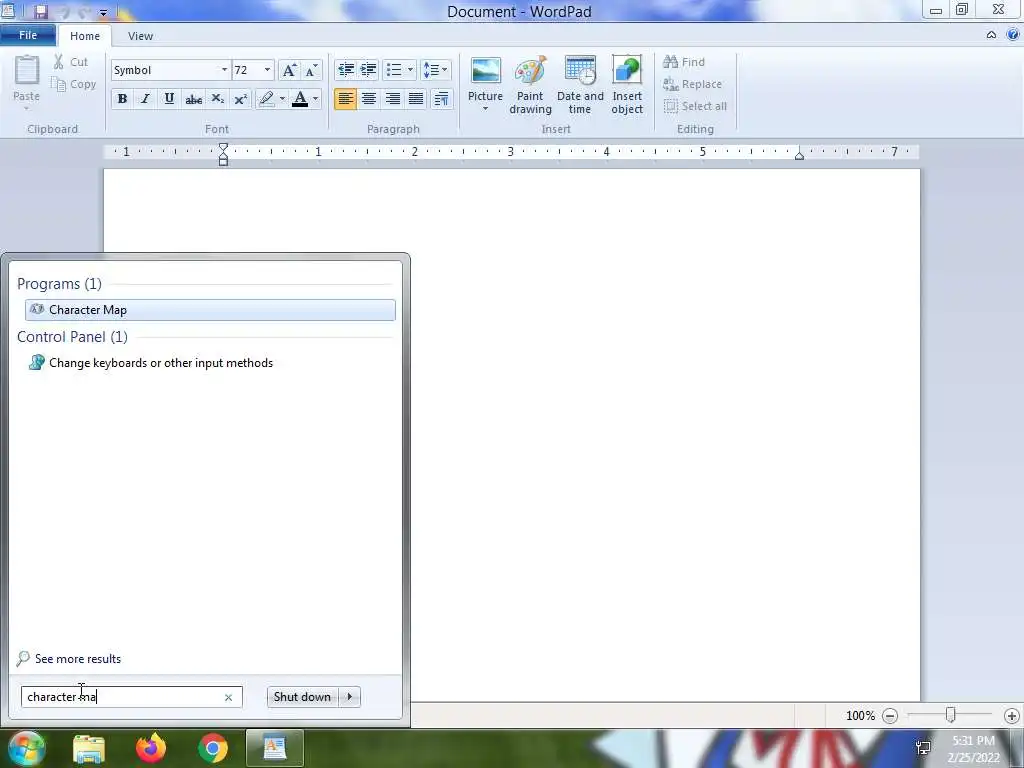This screenshot has height=768, width=1024.
Task: Expand the Shut down options arrow
Action: click(349, 697)
